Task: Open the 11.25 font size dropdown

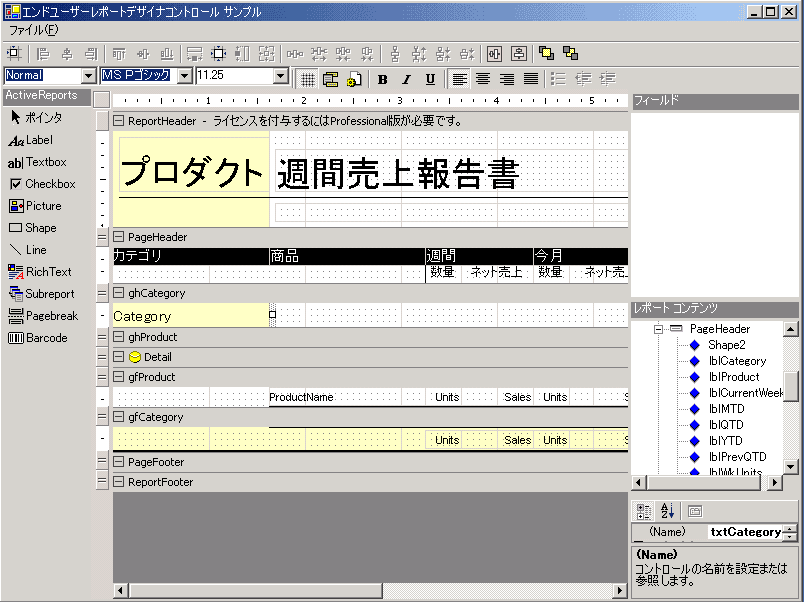Action: [x=280, y=76]
